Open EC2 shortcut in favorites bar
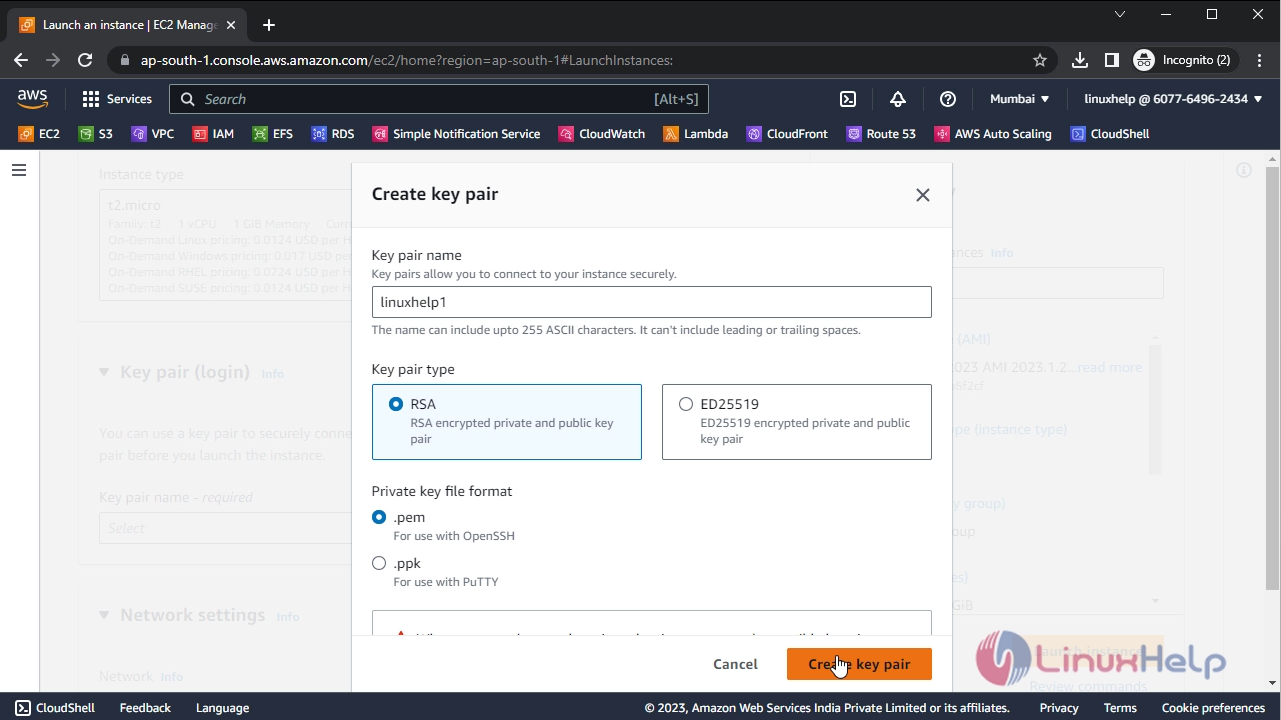The height and width of the screenshot is (720, 1281). click(39, 134)
